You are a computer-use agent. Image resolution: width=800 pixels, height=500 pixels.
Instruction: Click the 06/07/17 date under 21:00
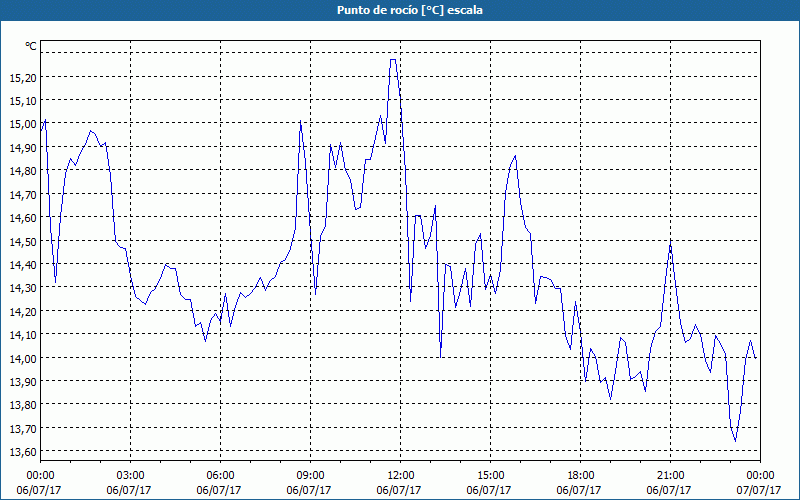[669, 490]
